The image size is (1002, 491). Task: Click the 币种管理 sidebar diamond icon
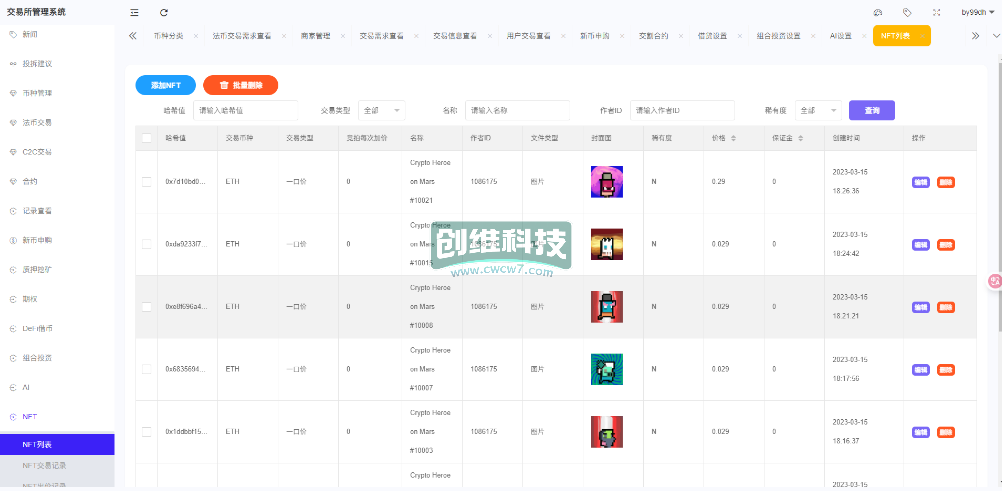tap(13, 93)
